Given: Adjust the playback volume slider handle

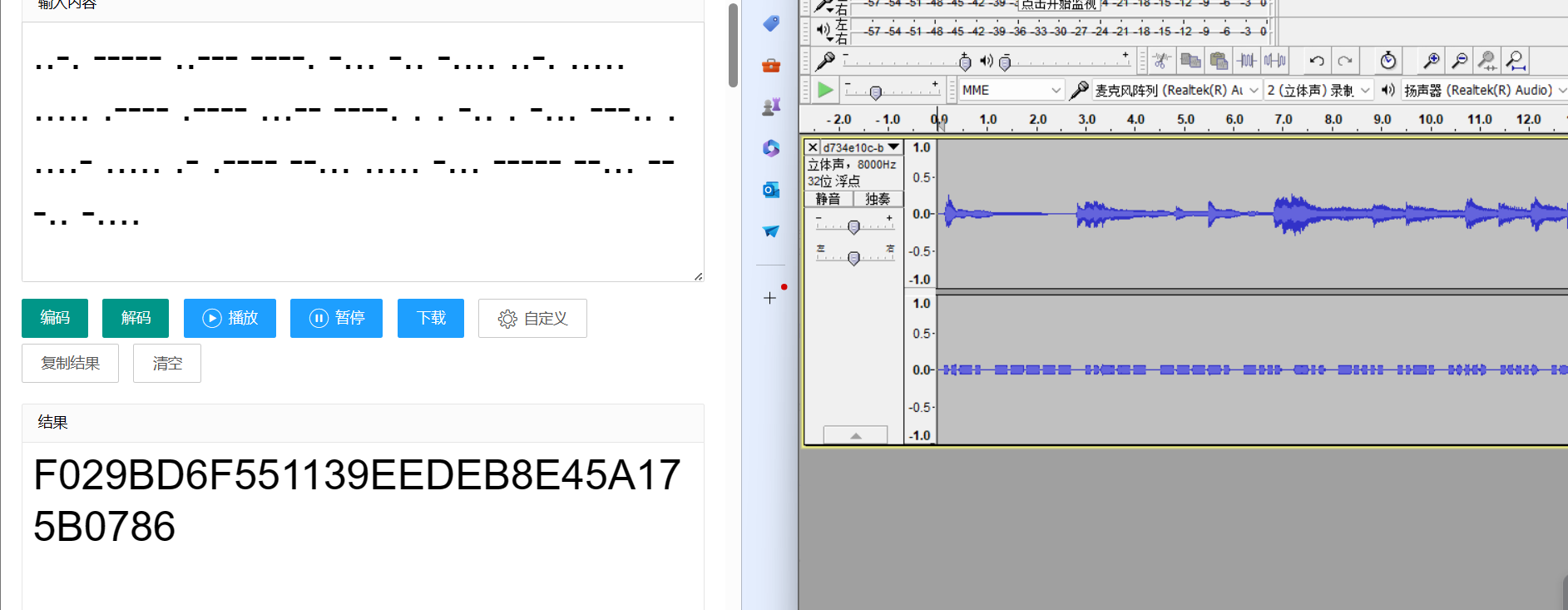Looking at the screenshot, I should coord(1004,62).
